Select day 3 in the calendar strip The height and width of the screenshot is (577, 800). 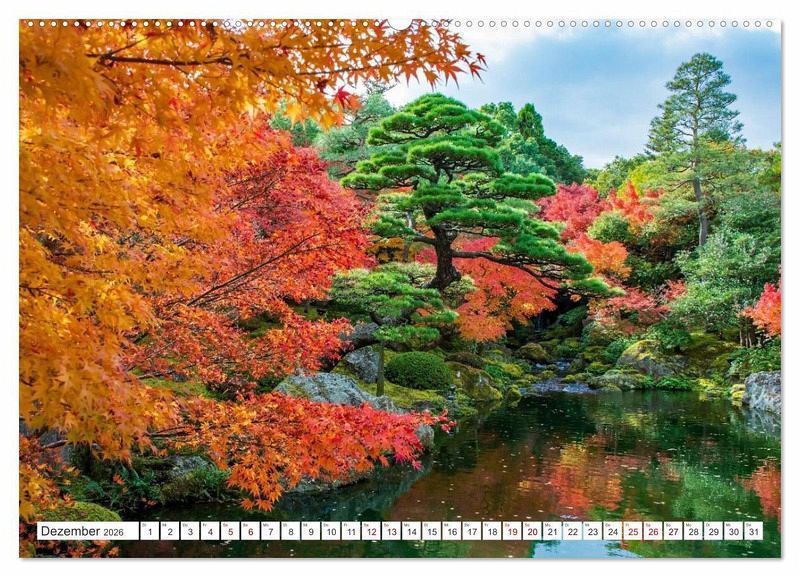pyautogui.click(x=189, y=531)
